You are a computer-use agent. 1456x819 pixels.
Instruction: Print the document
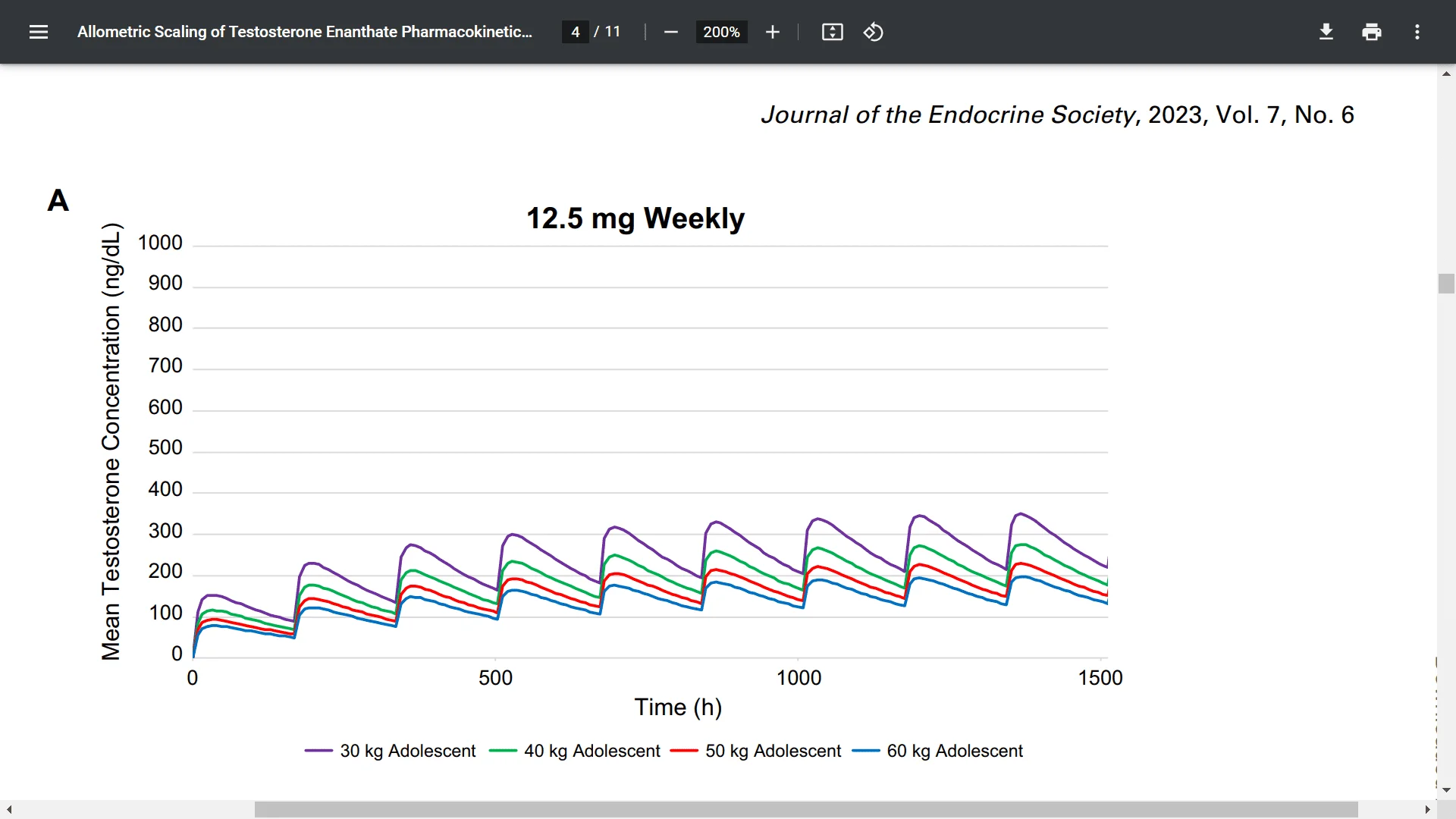coord(1372,32)
